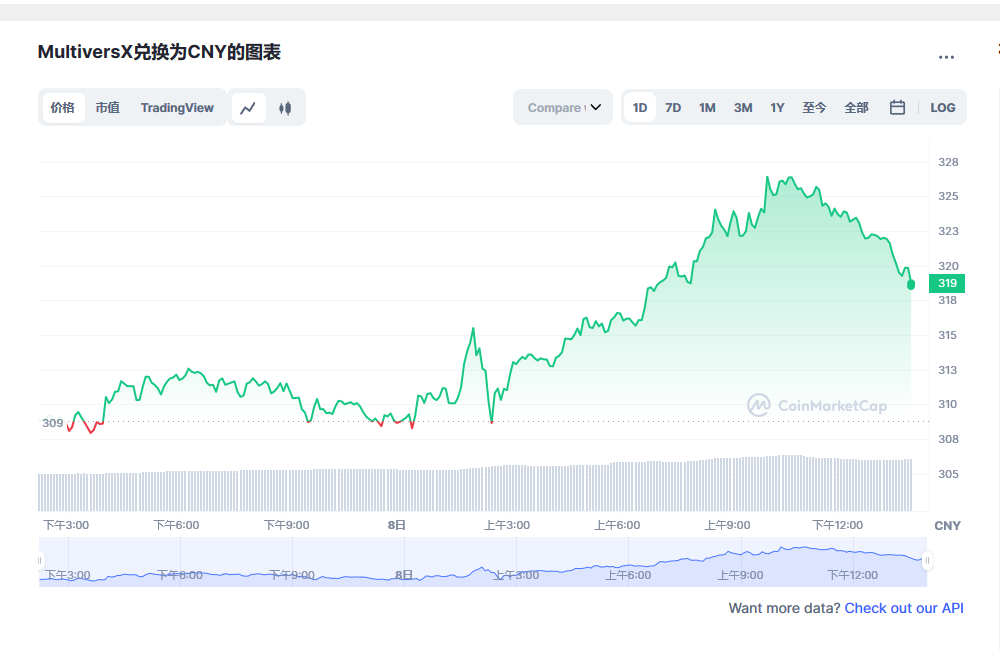This screenshot has width=1000, height=650.
Task: Click the MultiversX兑换为CNY的图表 chart title
Action: tap(159, 52)
